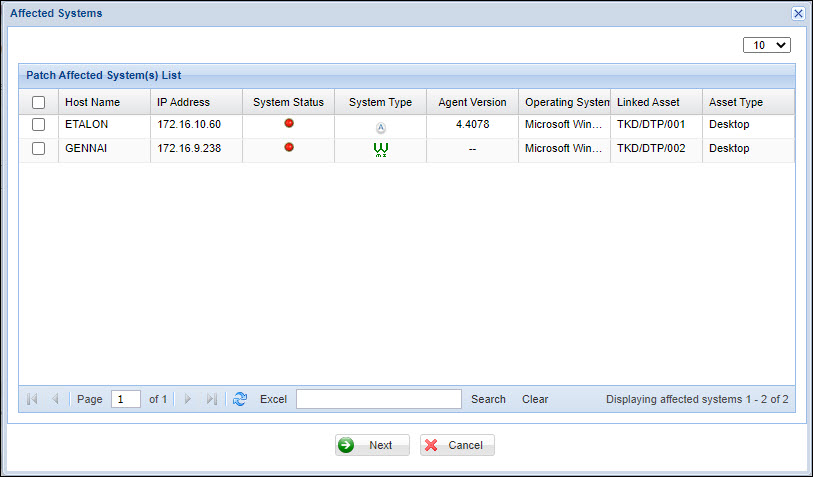Sort by IP Address column header

click(183, 102)
